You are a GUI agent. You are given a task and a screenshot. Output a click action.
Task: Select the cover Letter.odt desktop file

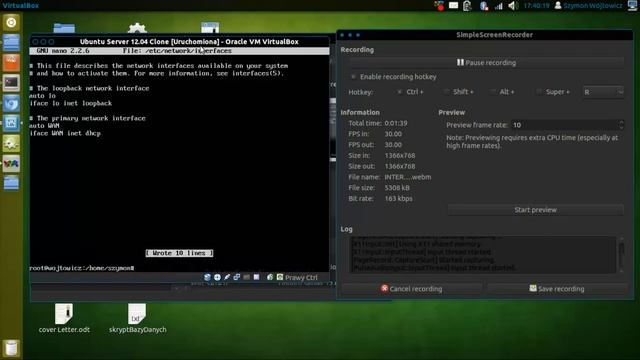click(x=64, y=318)
